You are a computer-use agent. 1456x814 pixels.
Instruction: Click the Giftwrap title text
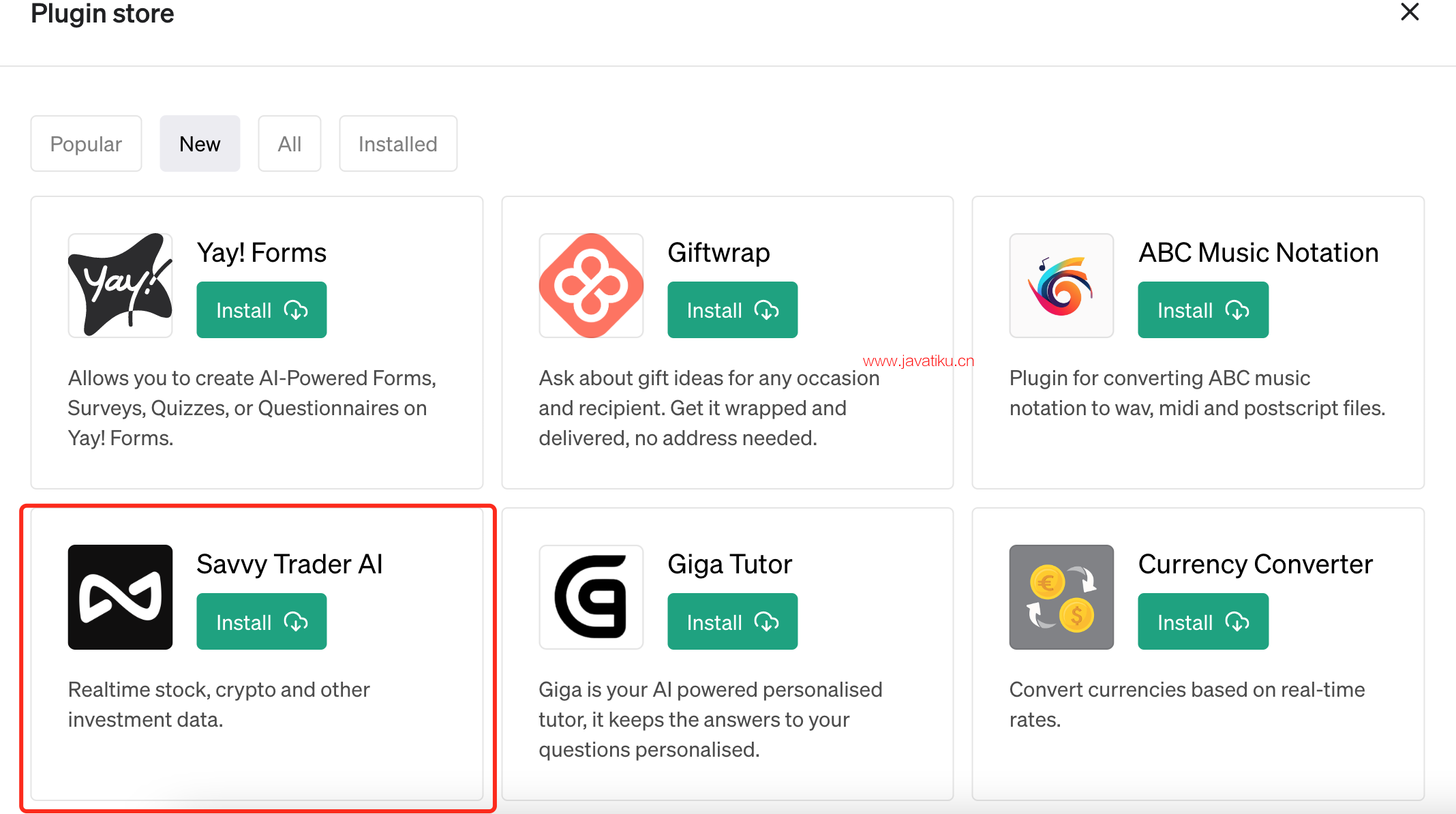coord(718,253)
